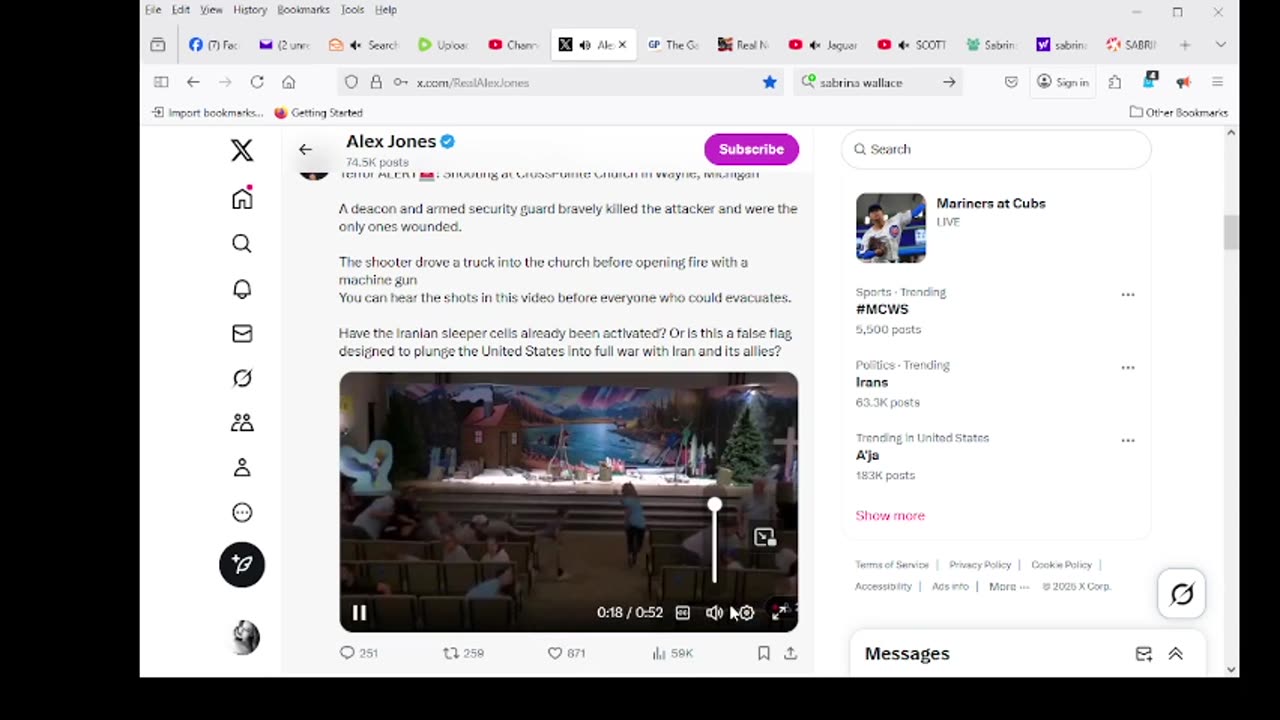The height and width of the screenshot is (720, 1280).
Task: Click Subscribe button
Action: (x=751, y=149)
